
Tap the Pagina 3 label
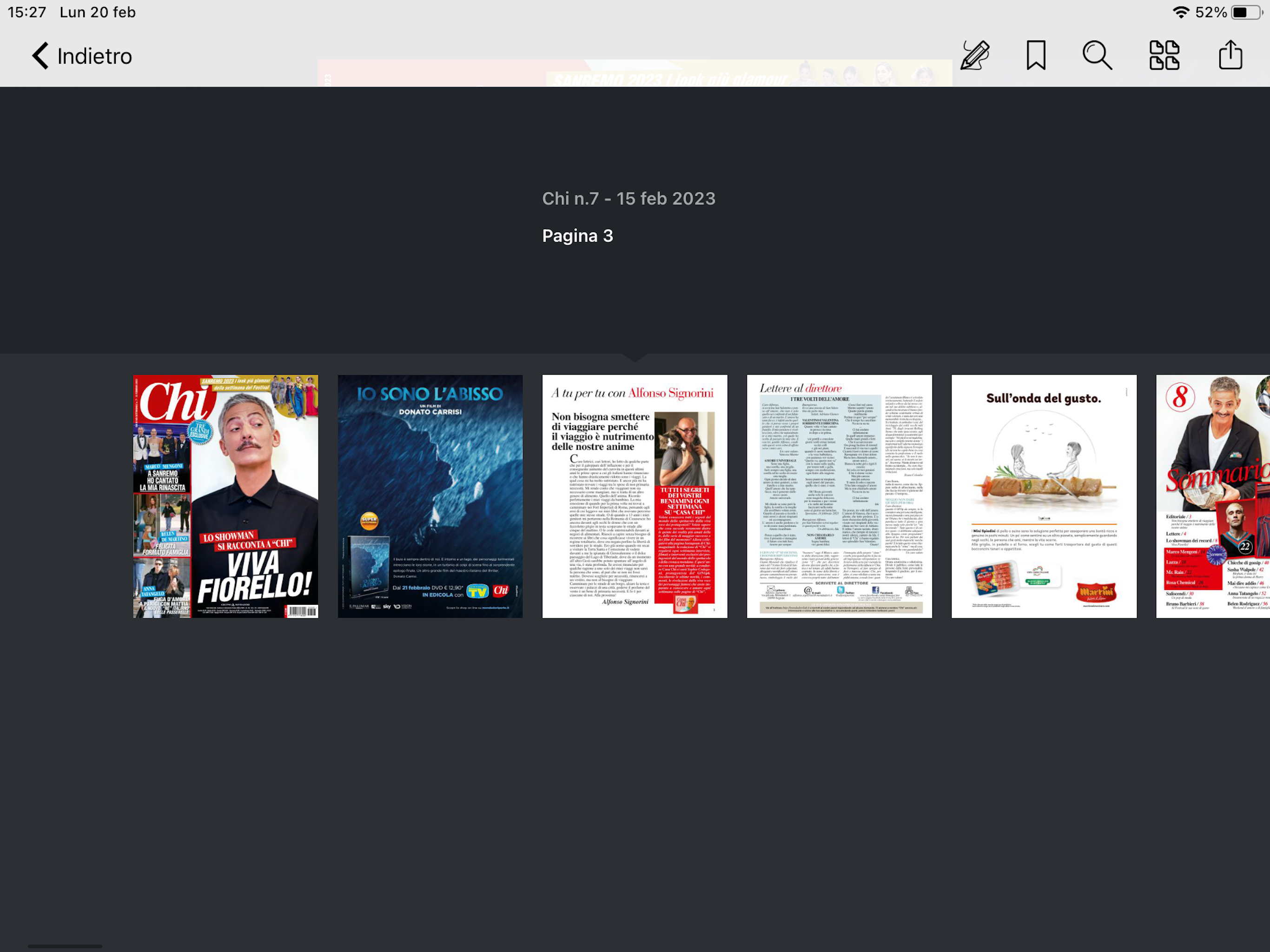point(577,236)
